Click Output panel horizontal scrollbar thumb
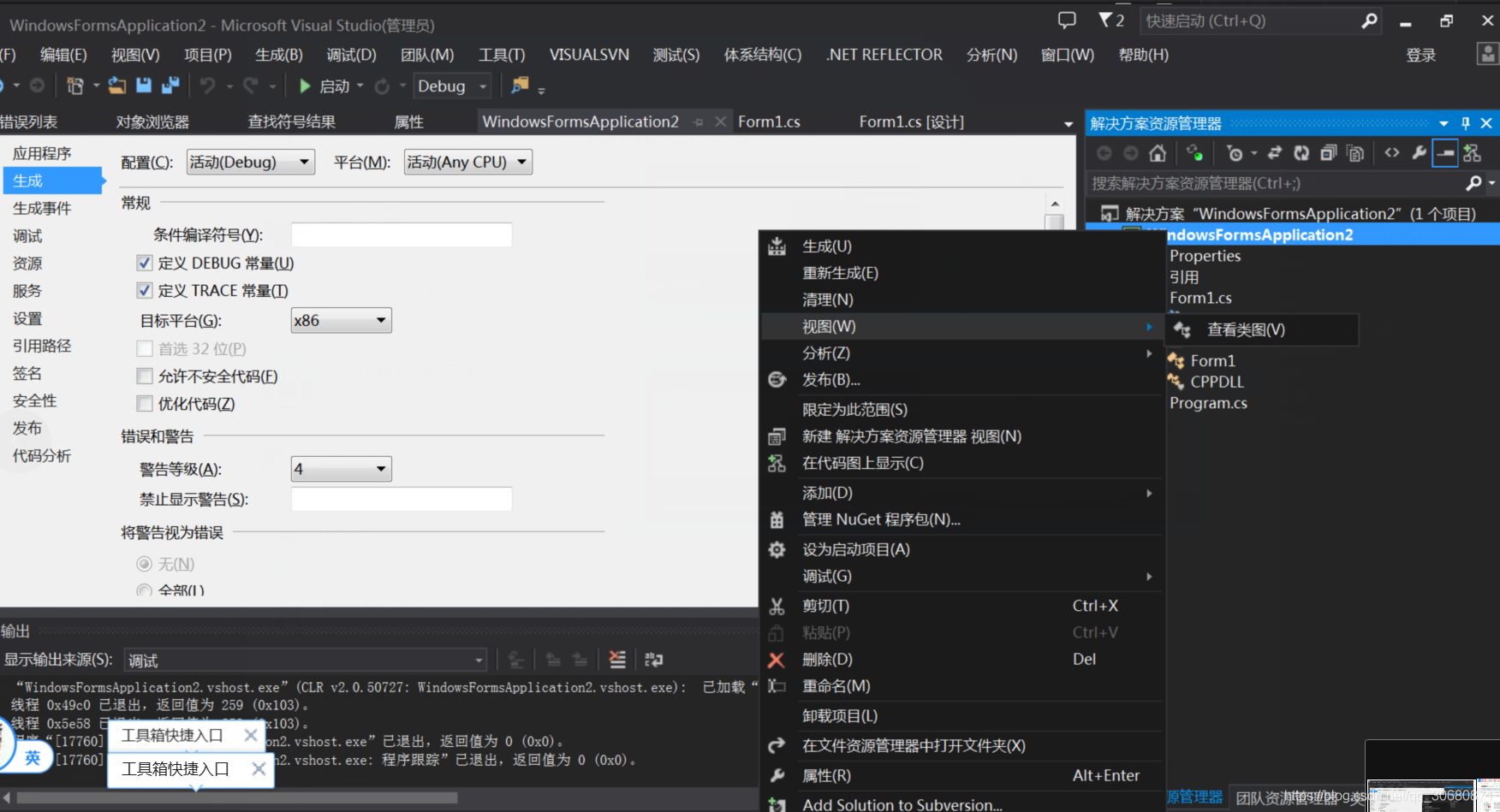Viewport: 1500px width, 812px height. point(238,797)
